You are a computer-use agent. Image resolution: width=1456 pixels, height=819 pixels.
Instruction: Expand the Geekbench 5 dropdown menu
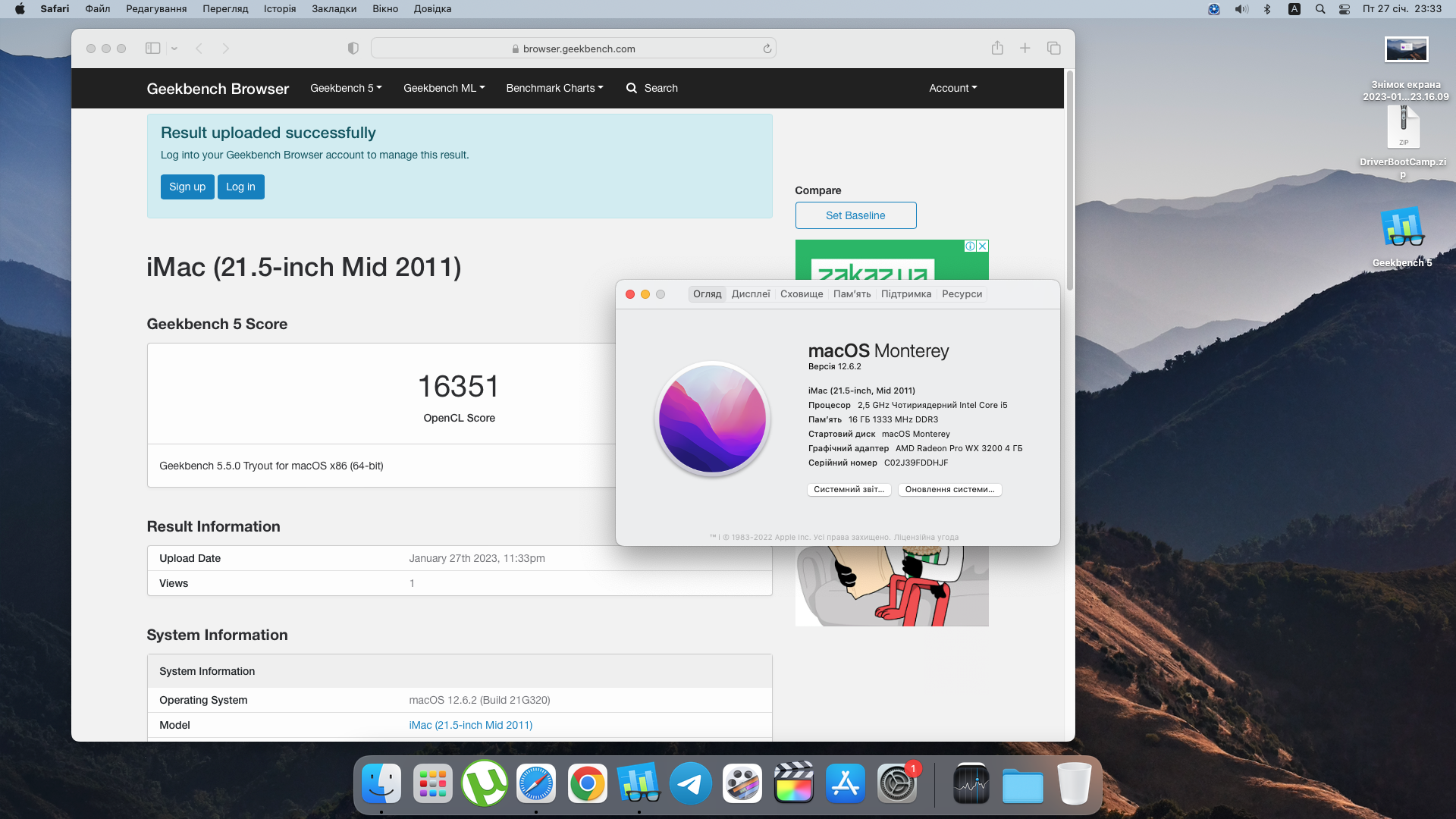[346, 88]
